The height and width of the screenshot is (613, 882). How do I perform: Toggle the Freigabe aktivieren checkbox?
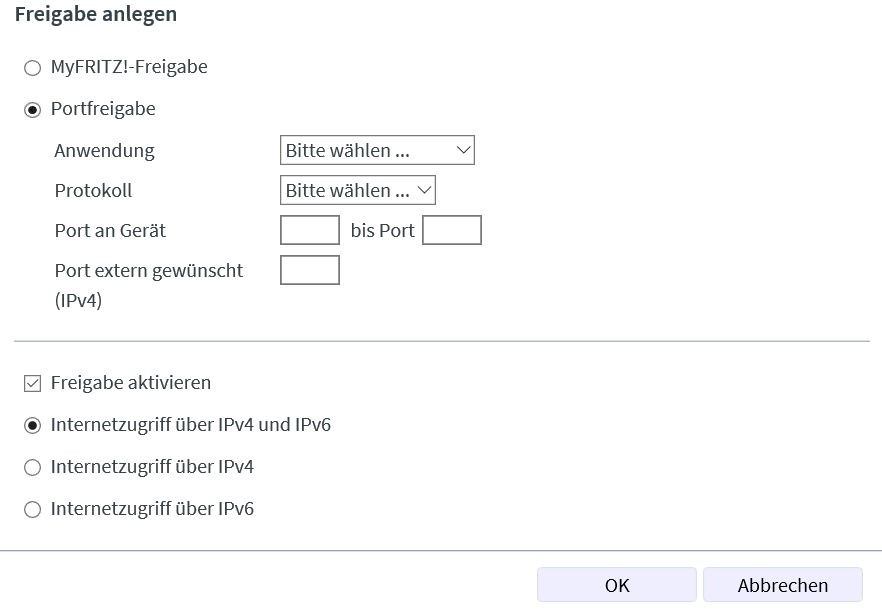pyautogui.click(x=32, y=383)
